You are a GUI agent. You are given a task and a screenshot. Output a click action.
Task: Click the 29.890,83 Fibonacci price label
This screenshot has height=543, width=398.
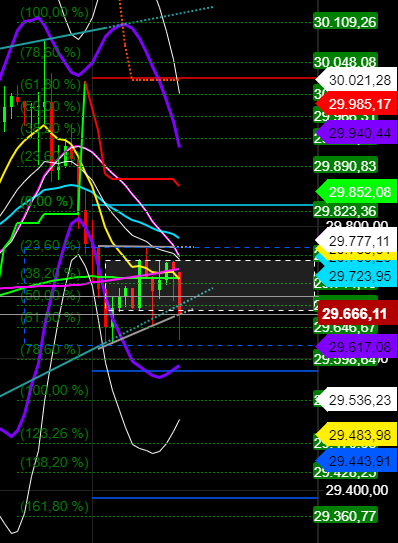[345, 166]
